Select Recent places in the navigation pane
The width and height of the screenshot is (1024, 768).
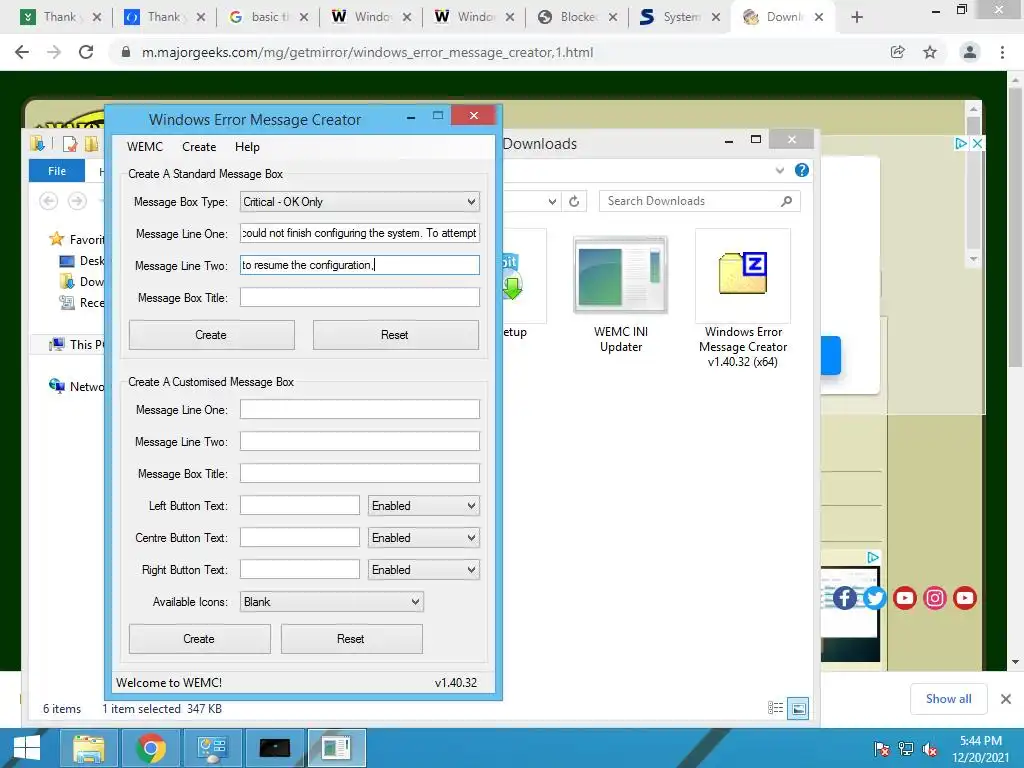82,302
